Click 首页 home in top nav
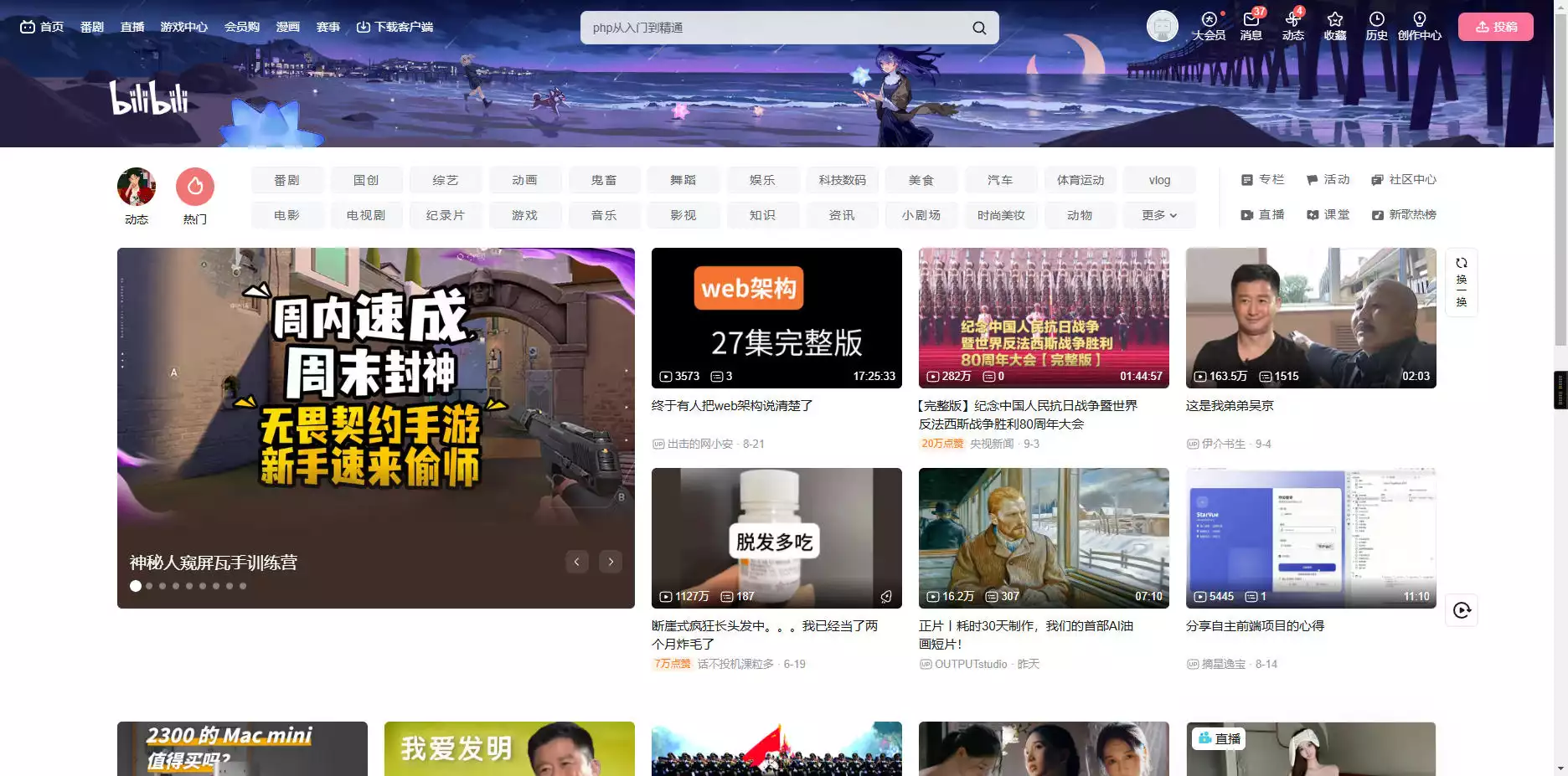This screenshot has height=776, width=1568. (x=42, y=27)
